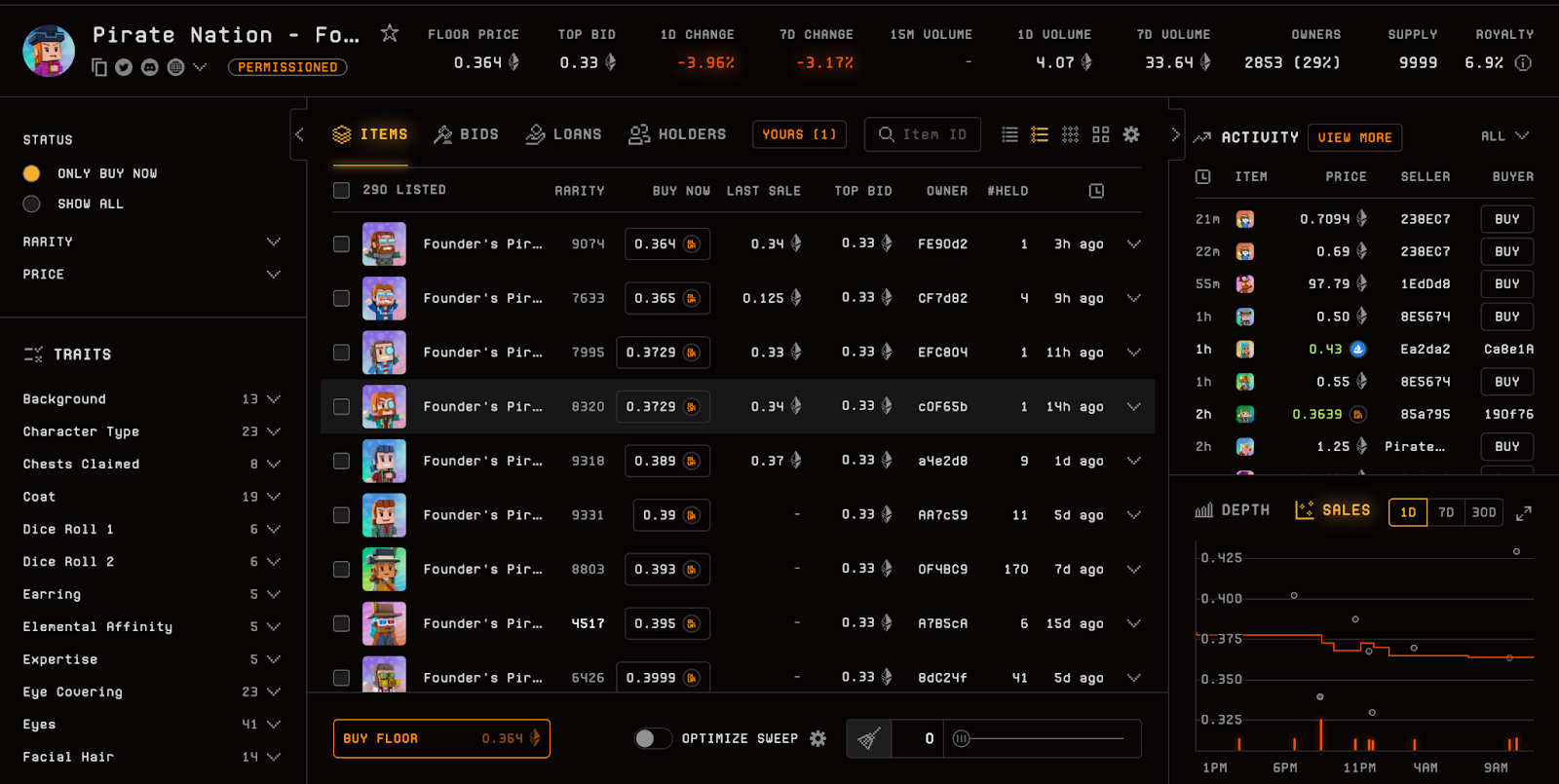Switch chart to Depth view
This screenshot has height=784, width=1559.
click(x=1233, y=510)
